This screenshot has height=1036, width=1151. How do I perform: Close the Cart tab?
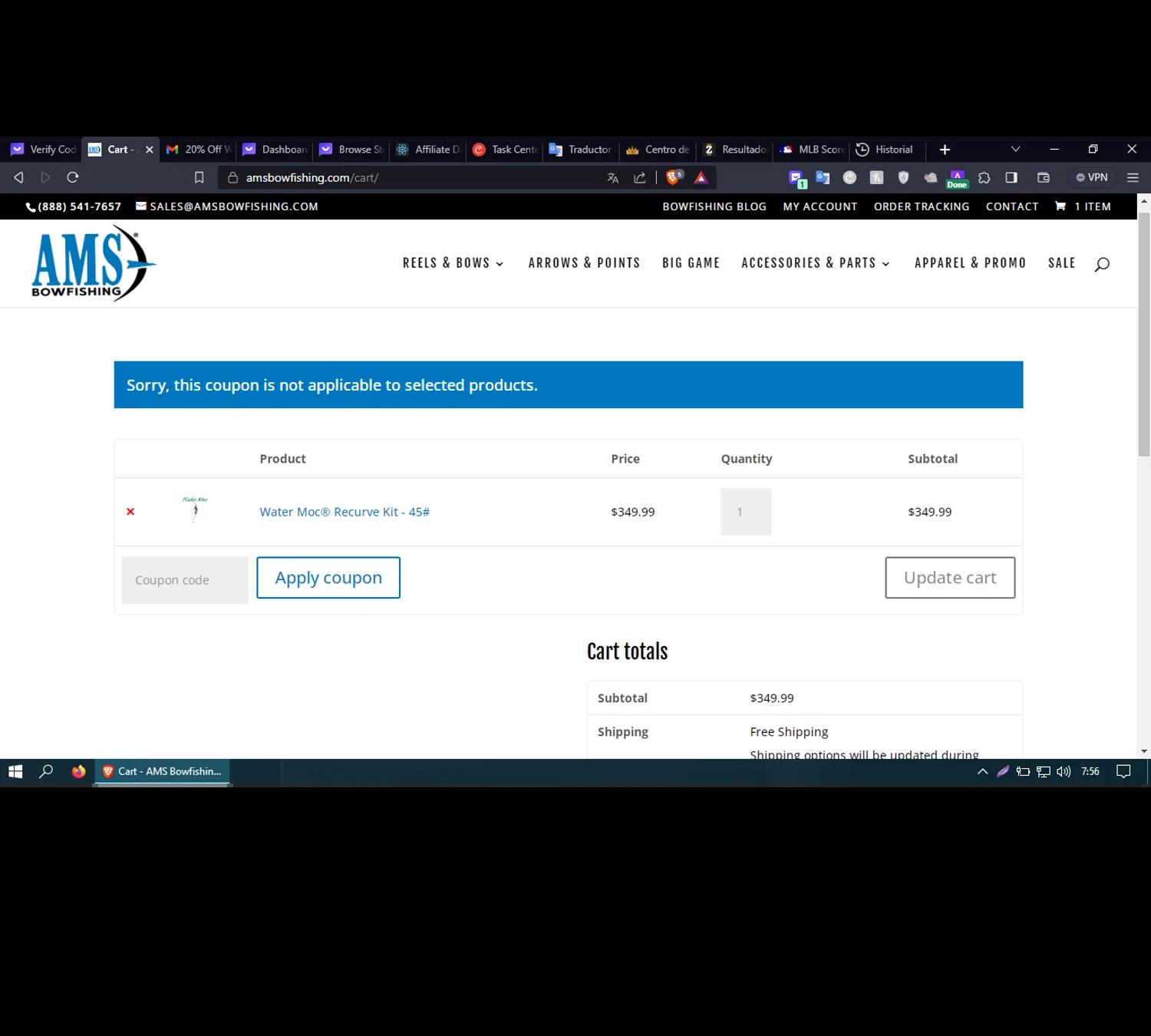(x=150, y=150)
